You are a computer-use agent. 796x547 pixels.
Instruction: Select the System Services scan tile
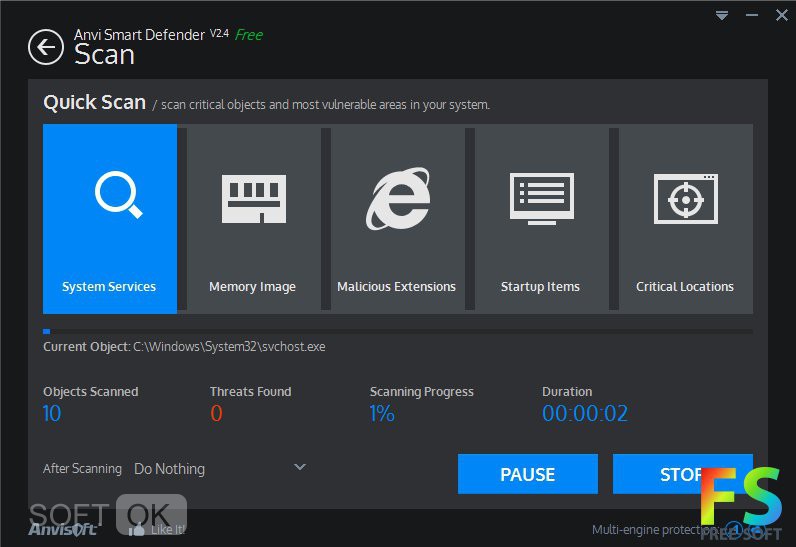(110, 219)
